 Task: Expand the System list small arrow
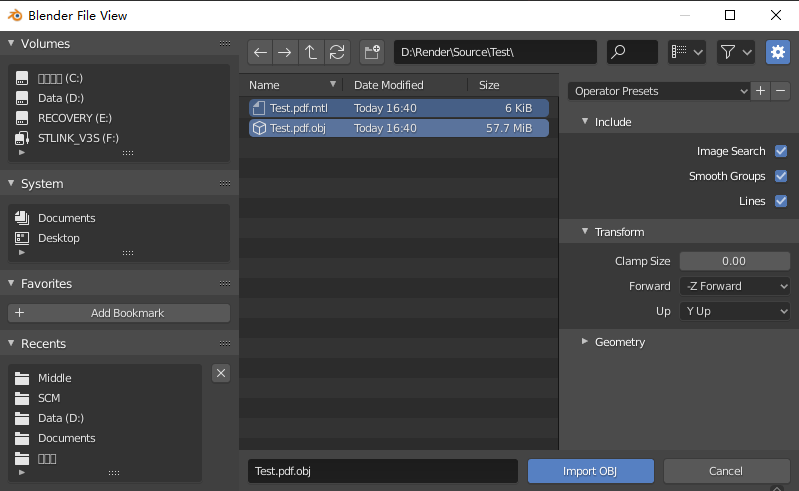point(21,252)
